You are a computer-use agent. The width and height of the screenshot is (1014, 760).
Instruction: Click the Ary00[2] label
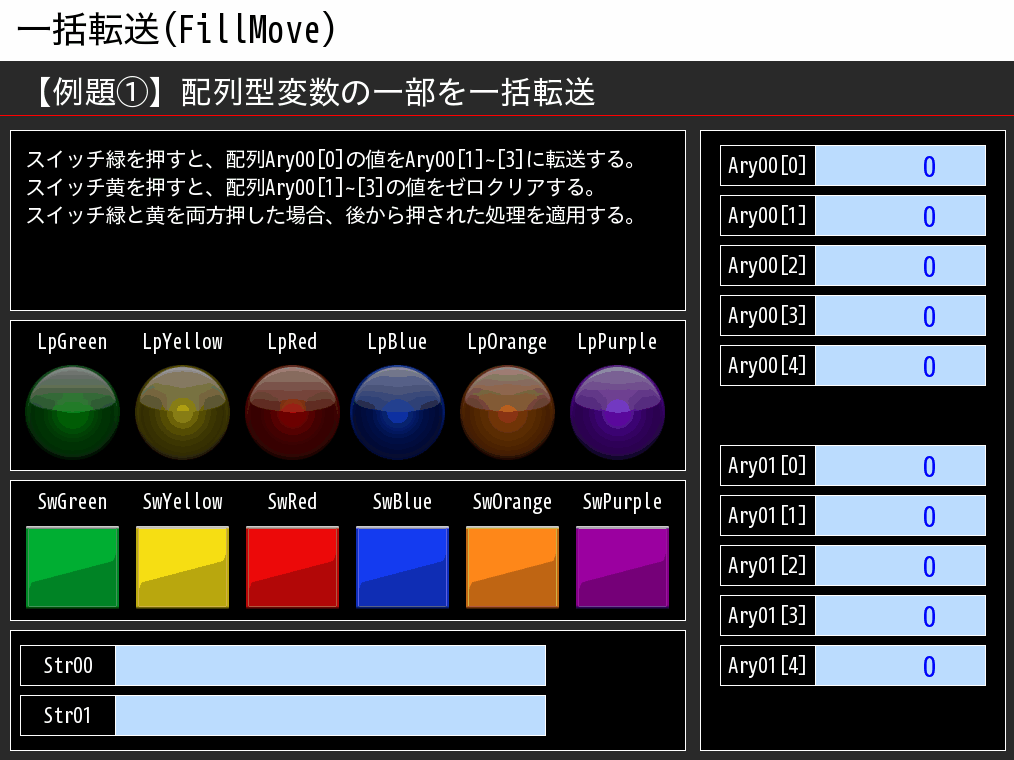click(x=768, y=265)
